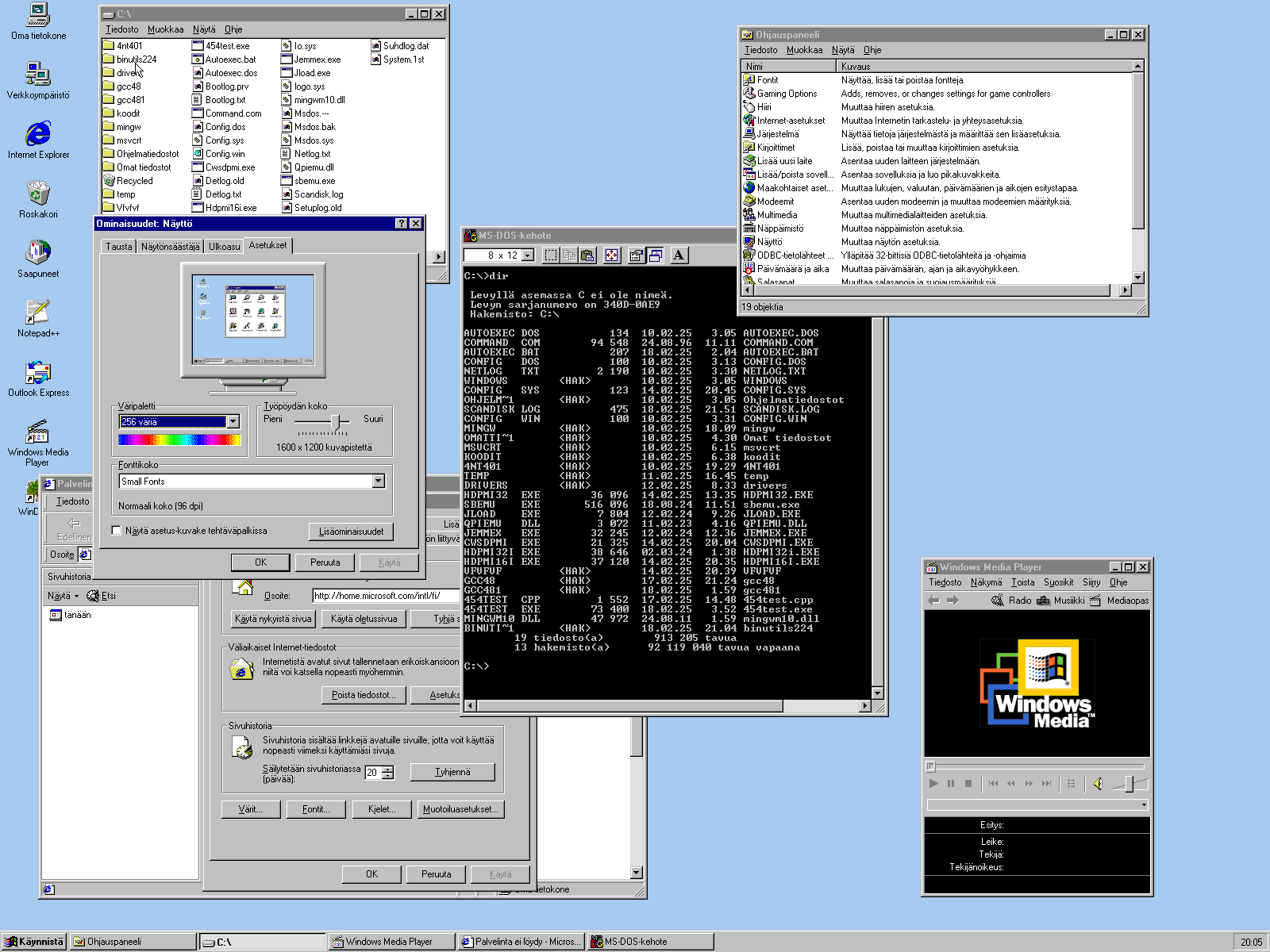Click the Media Player volume slider

[x=1128, y=784]
